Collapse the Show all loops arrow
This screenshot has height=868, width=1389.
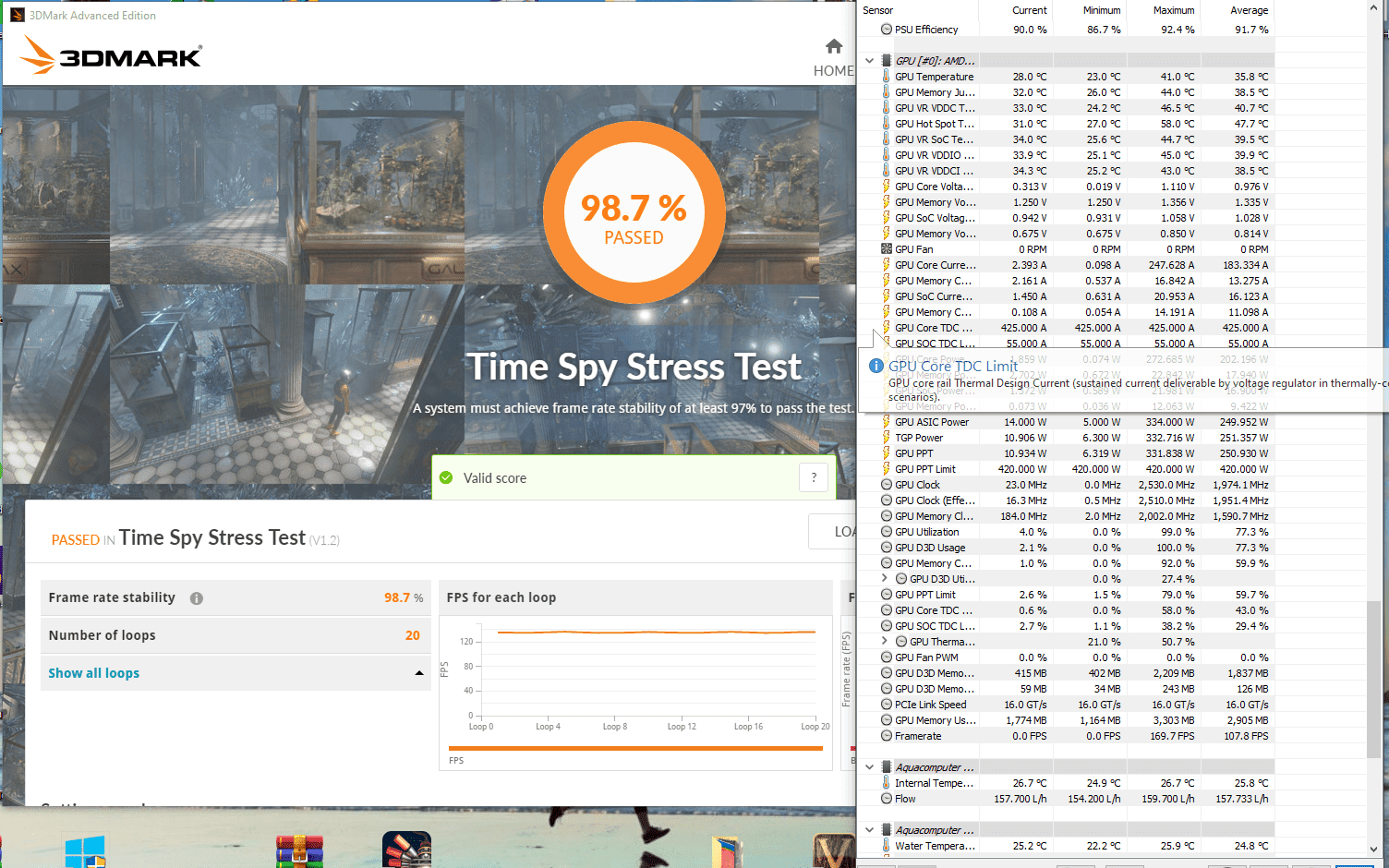coord(419,673)
